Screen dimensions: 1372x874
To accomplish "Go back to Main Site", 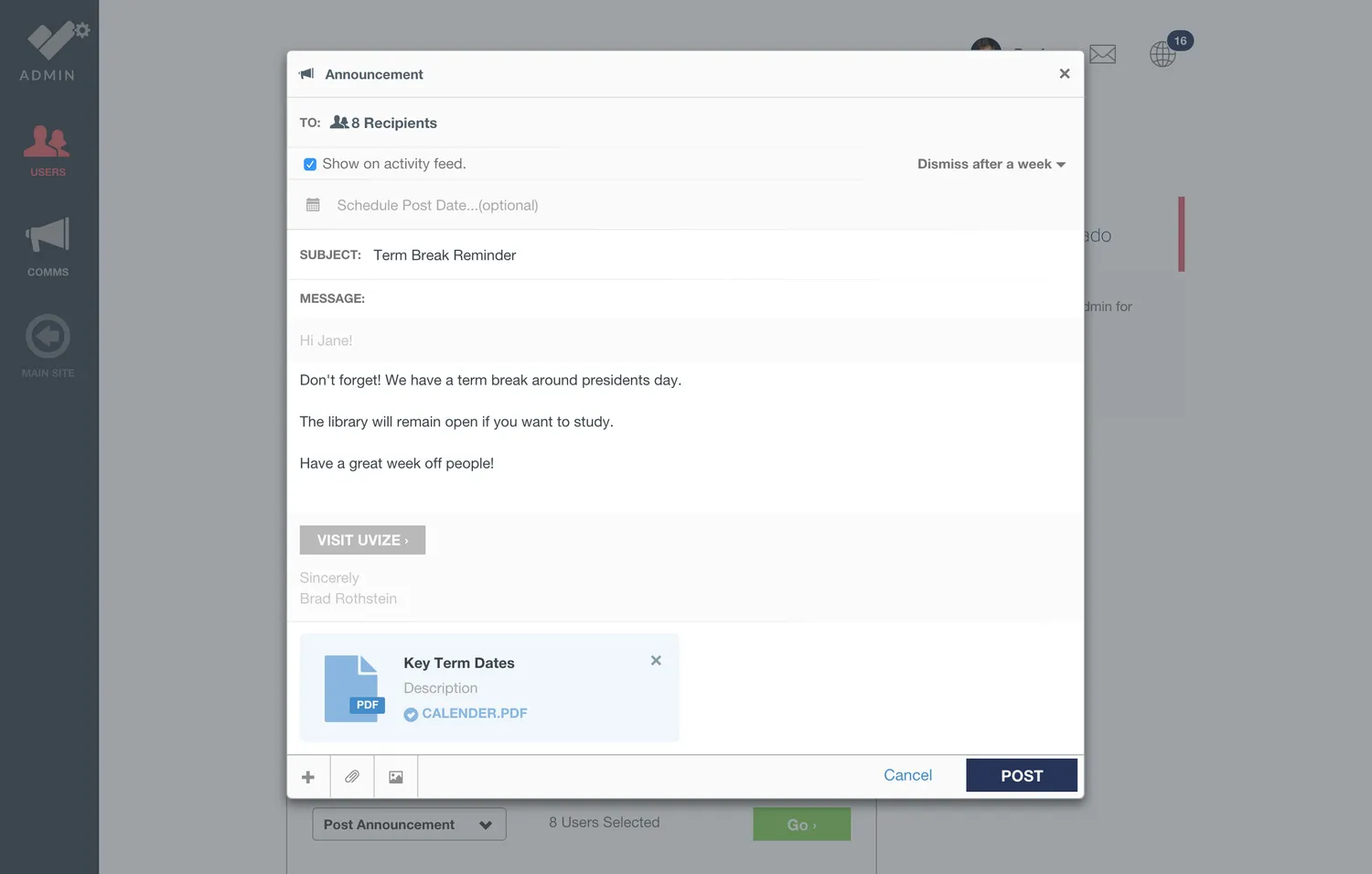I will pyautogui.click(x=48, y=346).
